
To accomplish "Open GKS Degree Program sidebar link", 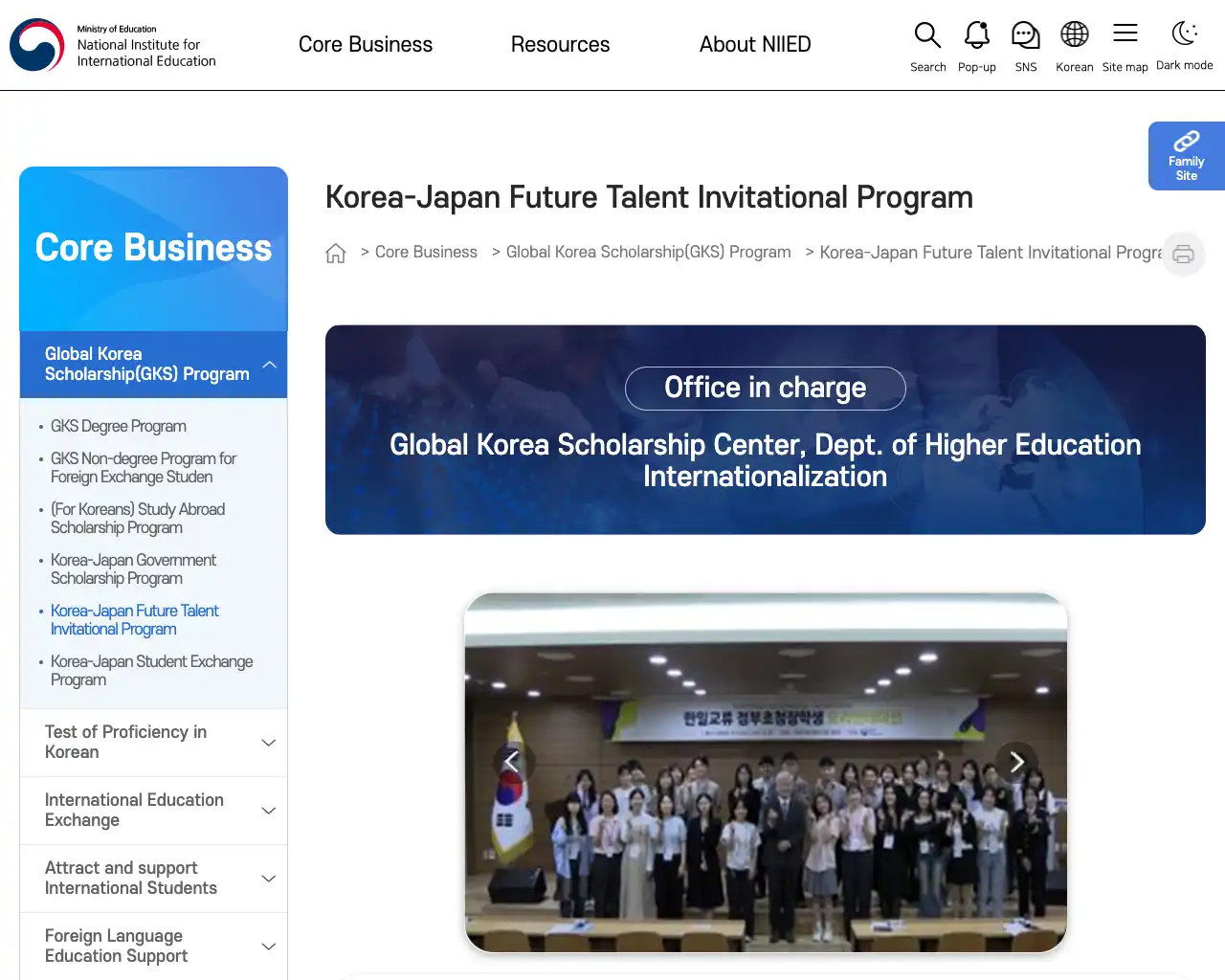I will point(119,427).
